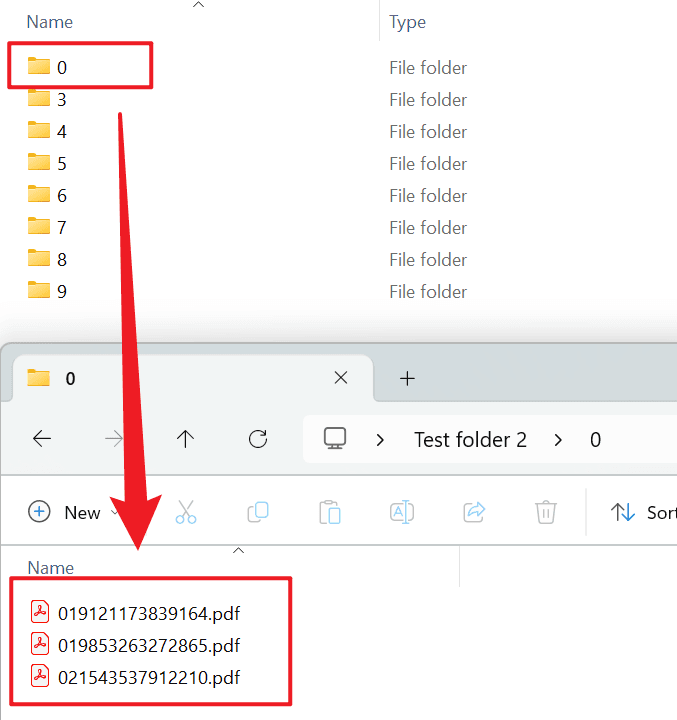Image resolution: width=677 pixels, height=720 pixels.
Task: Select file 021543537912210.pdf
Action: pyautogui.click(x=148, y=677)
